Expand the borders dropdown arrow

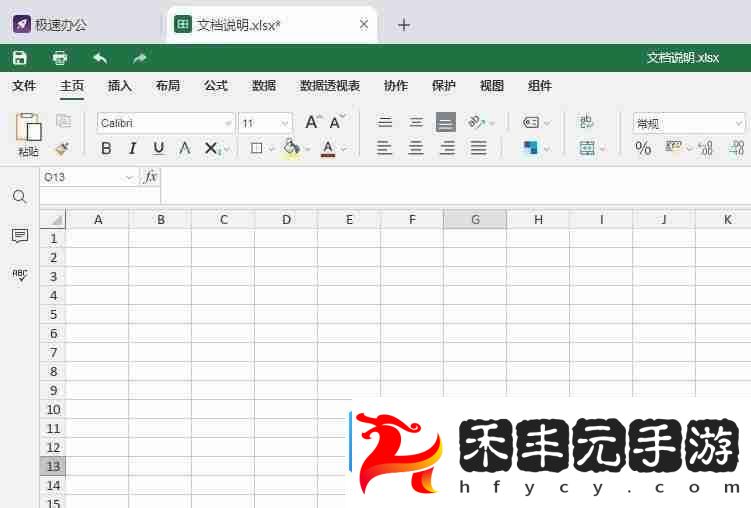pos(272,149)
